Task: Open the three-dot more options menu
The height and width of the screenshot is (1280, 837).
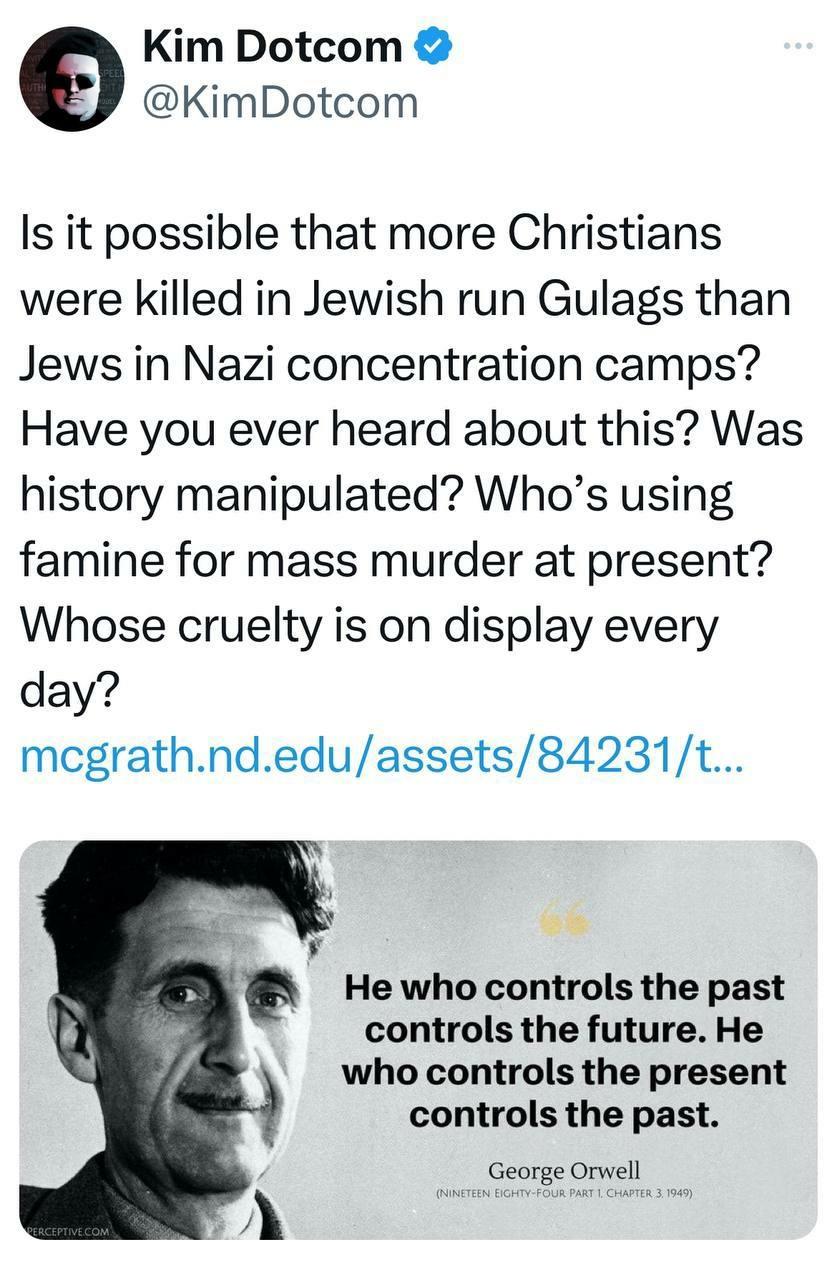Action: (799, 46)
